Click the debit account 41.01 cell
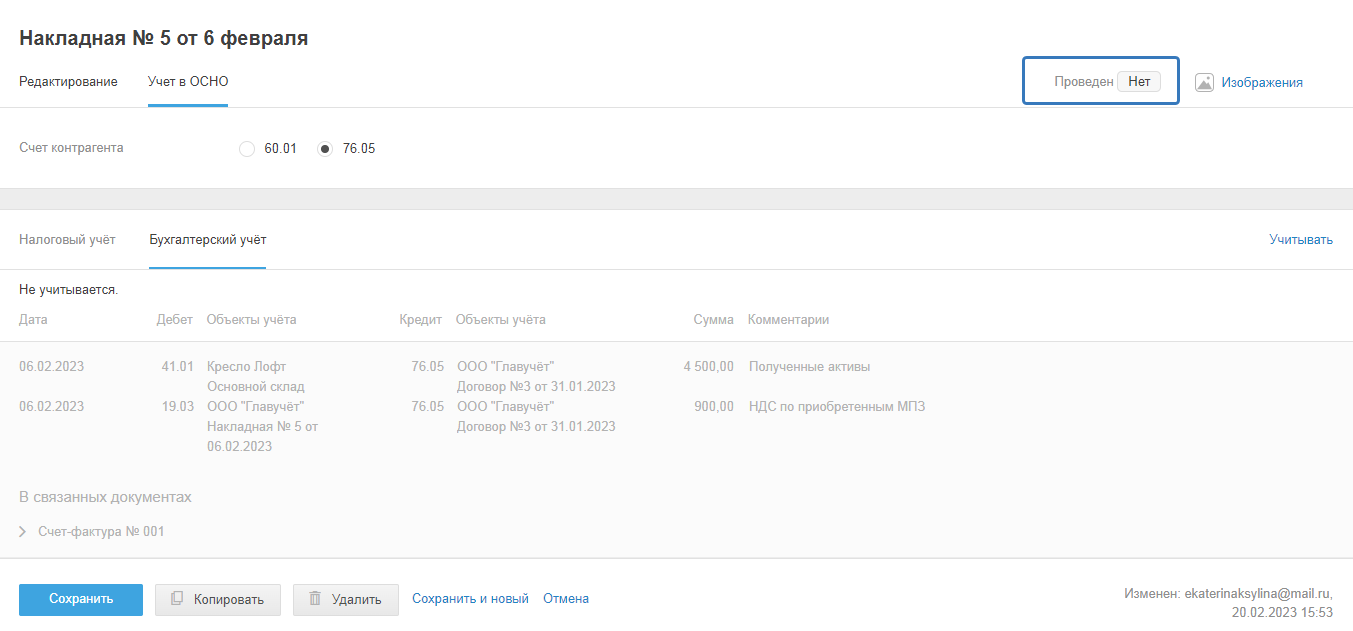 (x=177, y=367)
